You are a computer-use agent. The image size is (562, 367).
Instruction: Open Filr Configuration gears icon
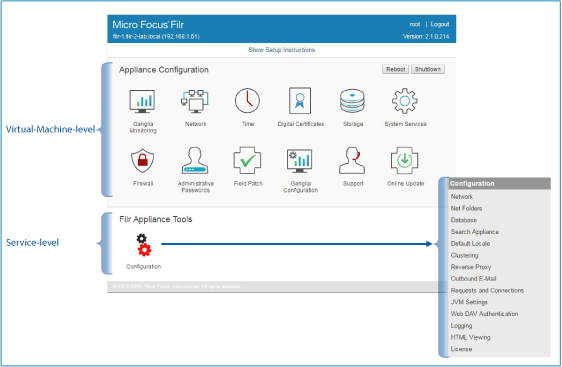point(144,245)
